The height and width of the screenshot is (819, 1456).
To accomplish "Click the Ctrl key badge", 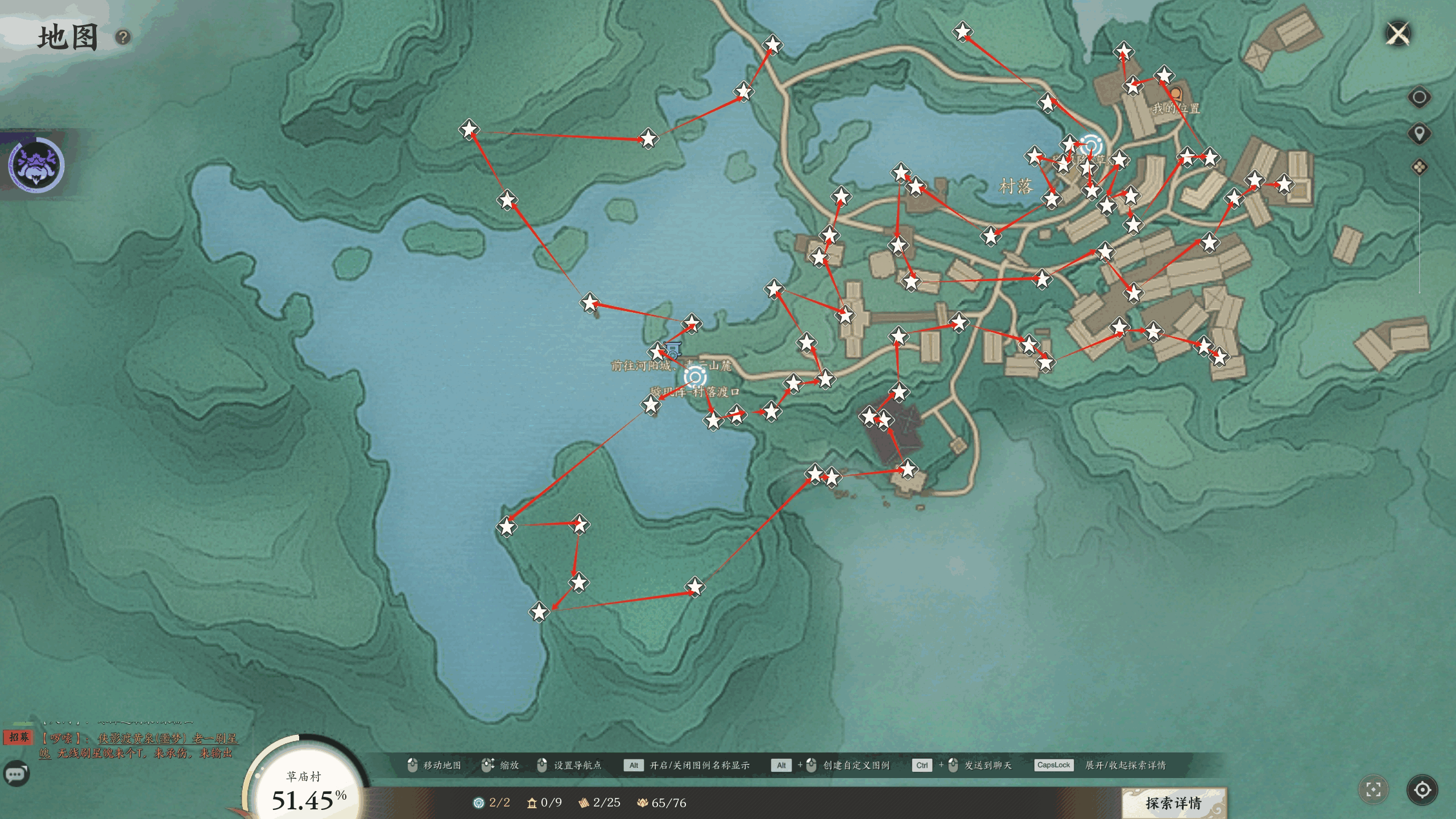I will [x=922, y=766].
